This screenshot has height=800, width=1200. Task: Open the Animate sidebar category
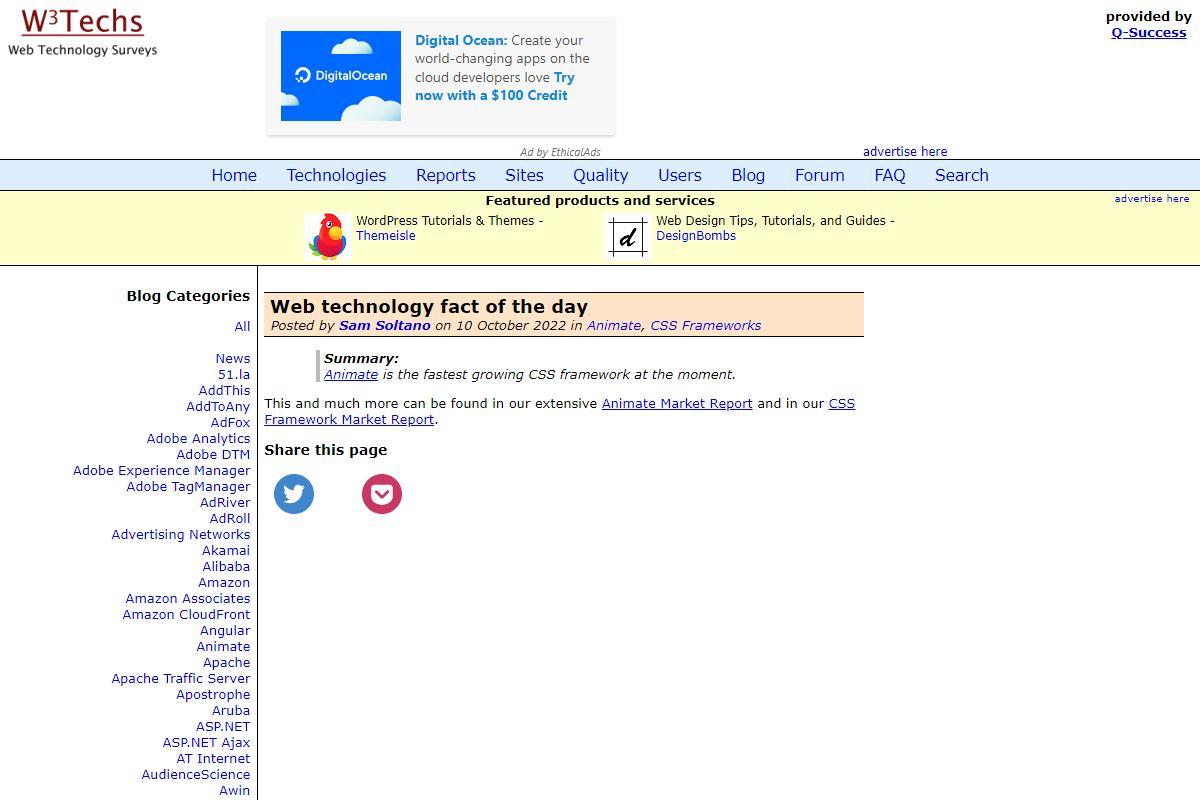(224, 646)
